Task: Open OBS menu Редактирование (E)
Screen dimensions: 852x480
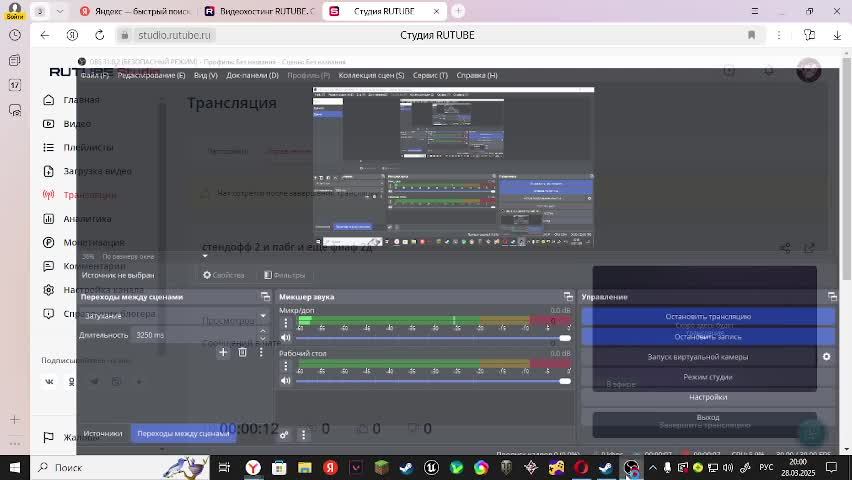Action: (151, 75)
